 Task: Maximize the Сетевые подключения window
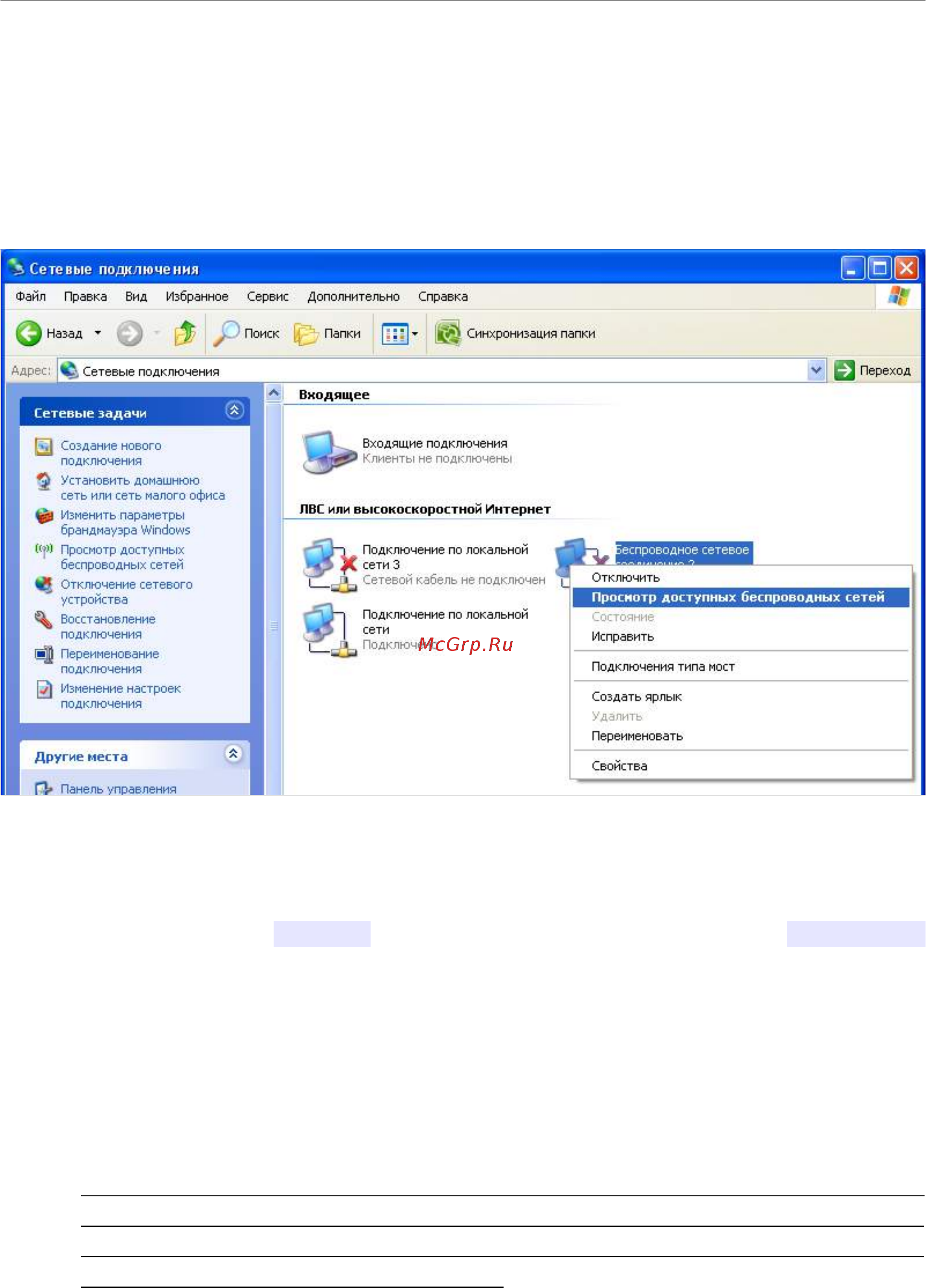(x=880, y=268)
